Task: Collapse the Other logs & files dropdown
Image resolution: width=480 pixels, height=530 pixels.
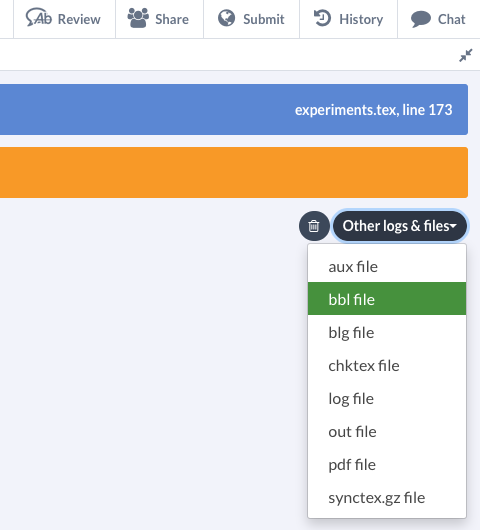Action: 400,226
